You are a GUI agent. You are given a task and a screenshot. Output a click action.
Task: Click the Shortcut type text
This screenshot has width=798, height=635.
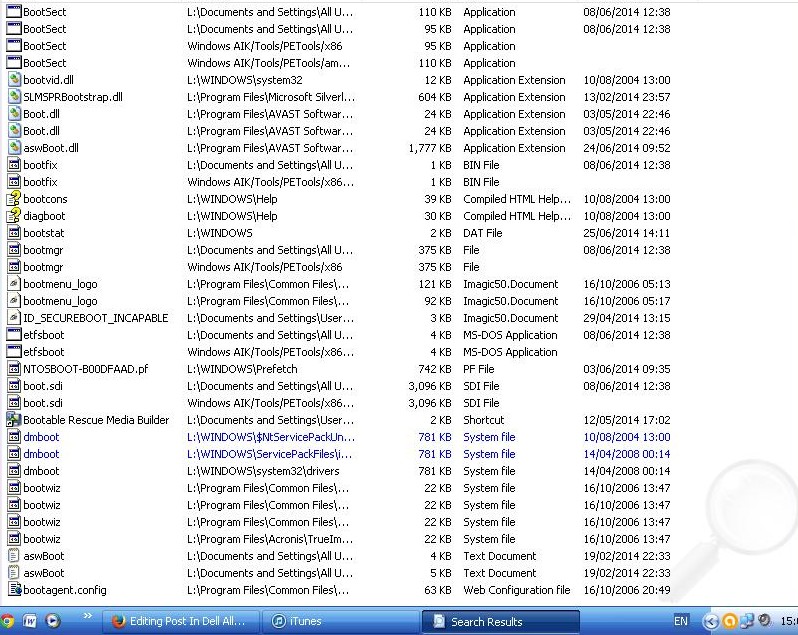[483, 420]
